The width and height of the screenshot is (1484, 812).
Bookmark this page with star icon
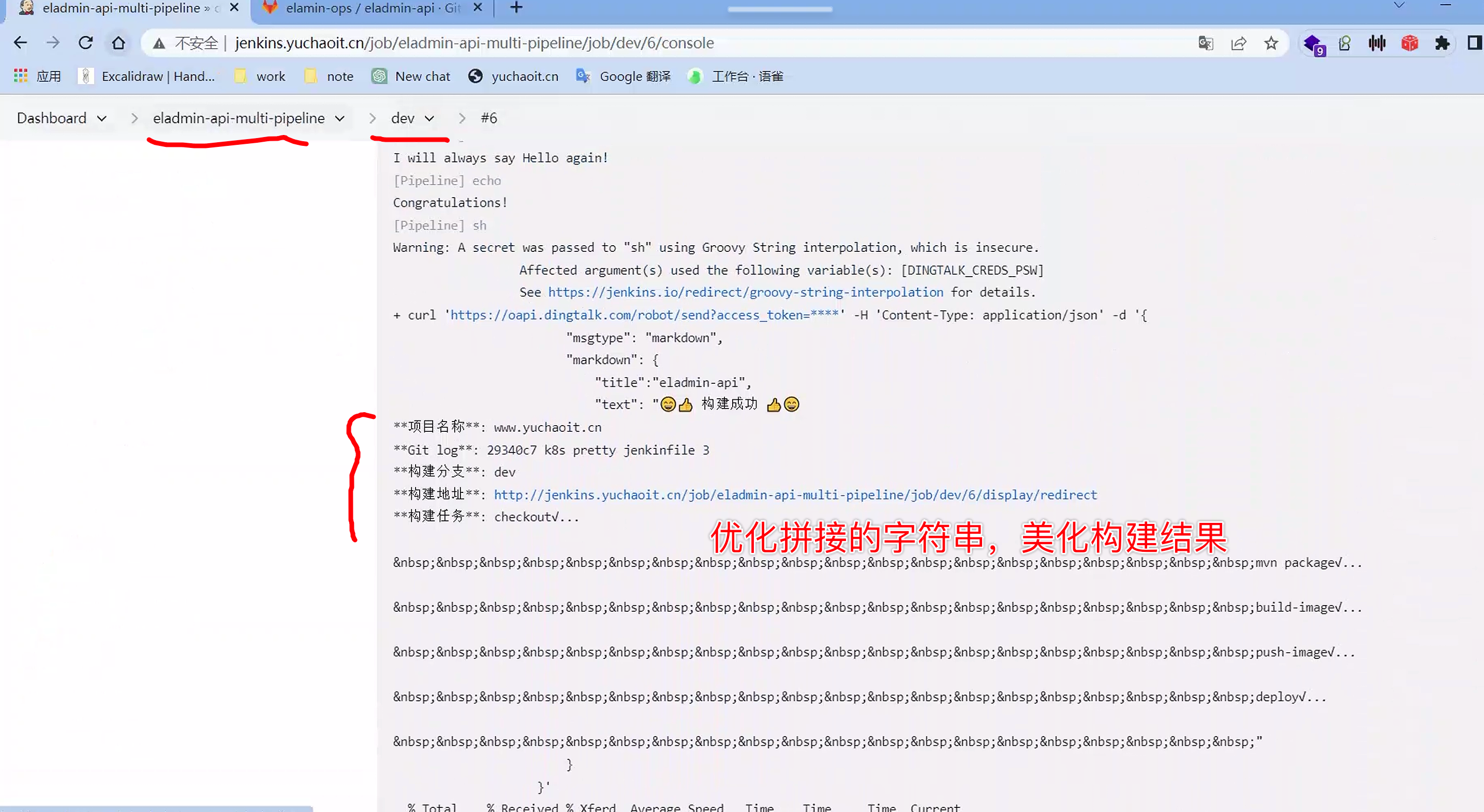1271,42
